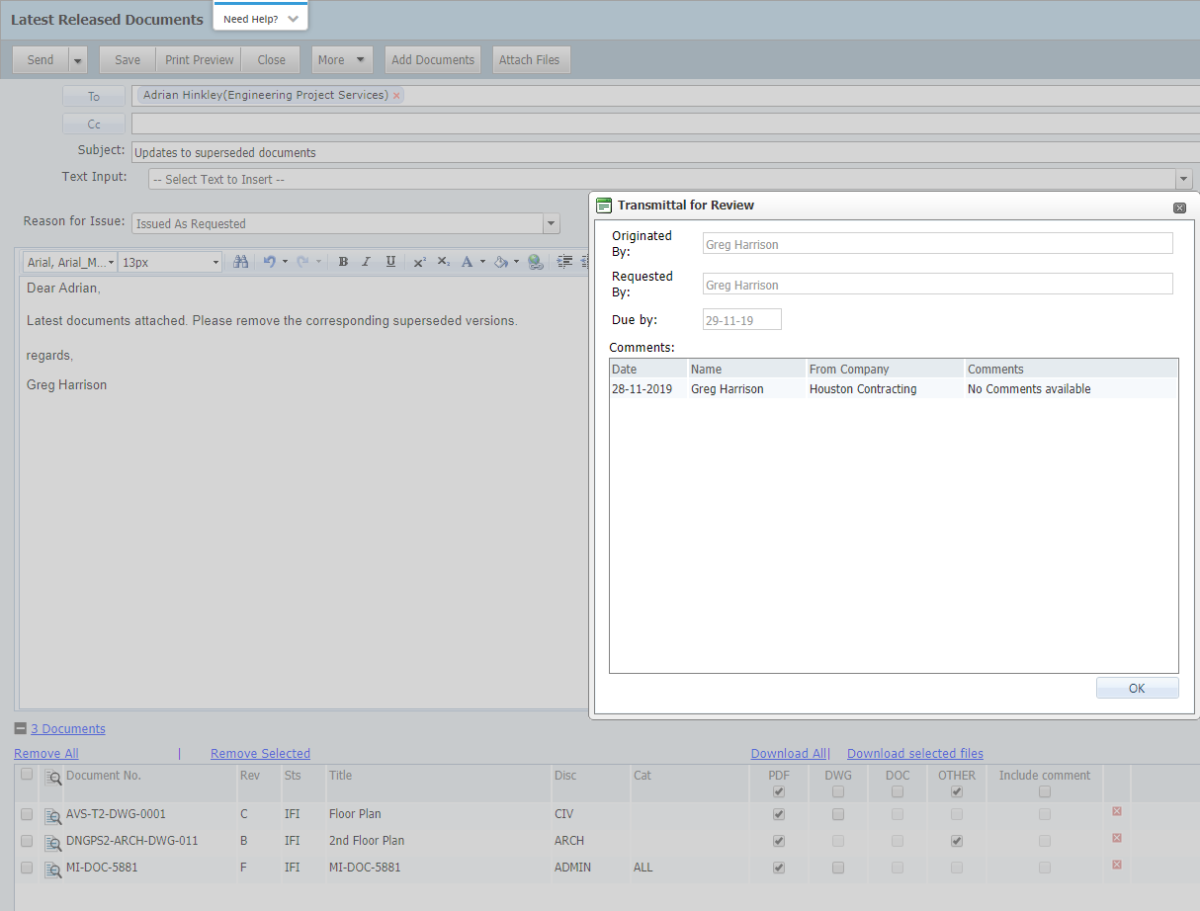Click the Download selected files link

(915, 754)
